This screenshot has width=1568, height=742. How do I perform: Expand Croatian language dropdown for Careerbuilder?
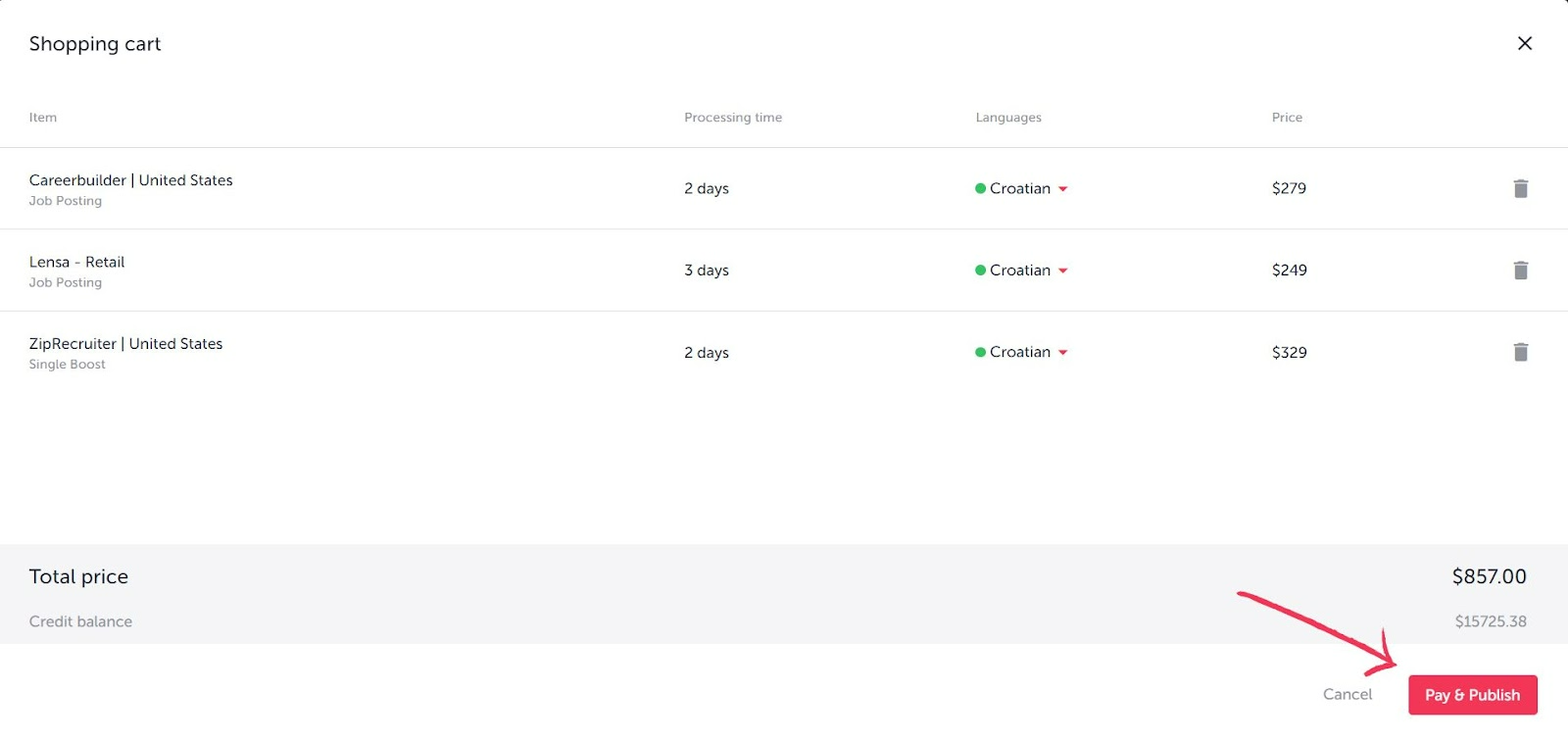tap(1063, 189)
